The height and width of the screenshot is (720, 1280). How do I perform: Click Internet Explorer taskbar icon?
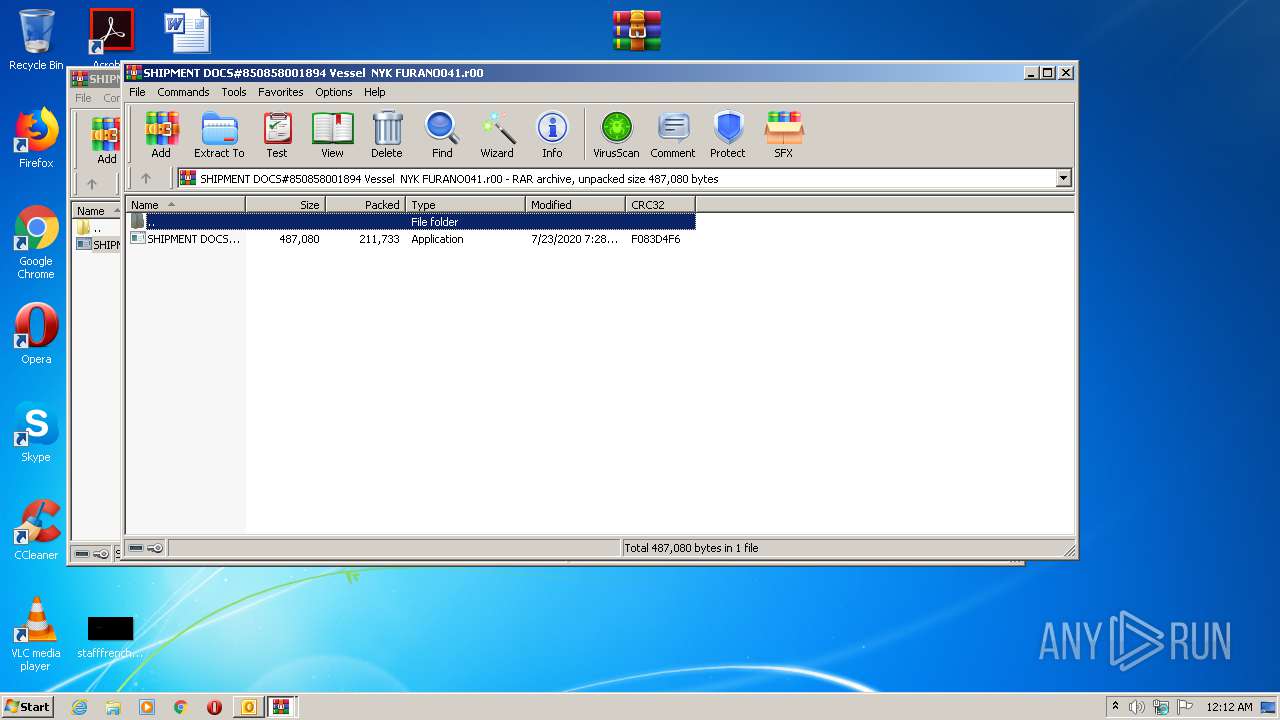tap(79, 707)
